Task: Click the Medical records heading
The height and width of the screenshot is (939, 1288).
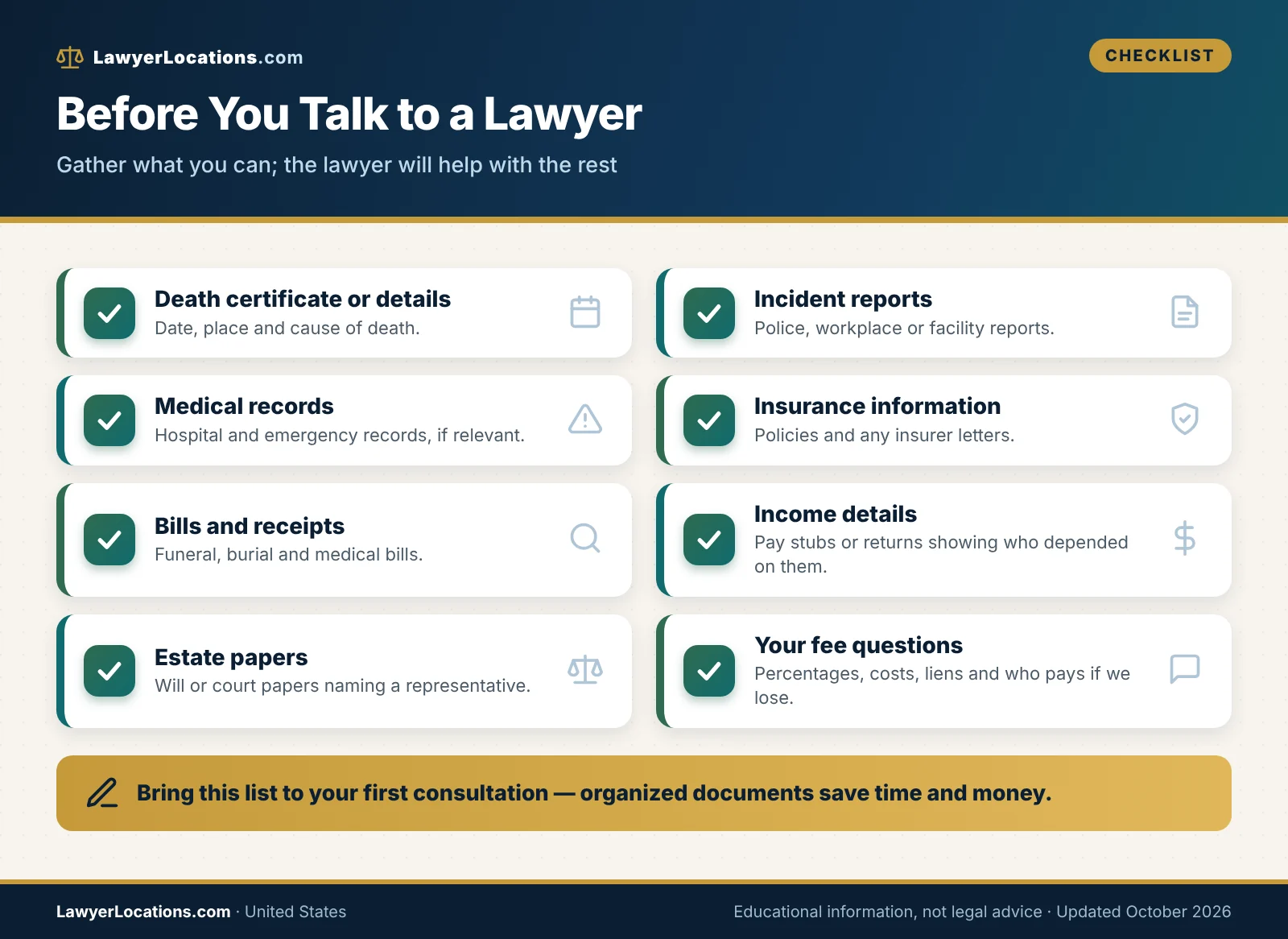Action: tap(244, 406)
